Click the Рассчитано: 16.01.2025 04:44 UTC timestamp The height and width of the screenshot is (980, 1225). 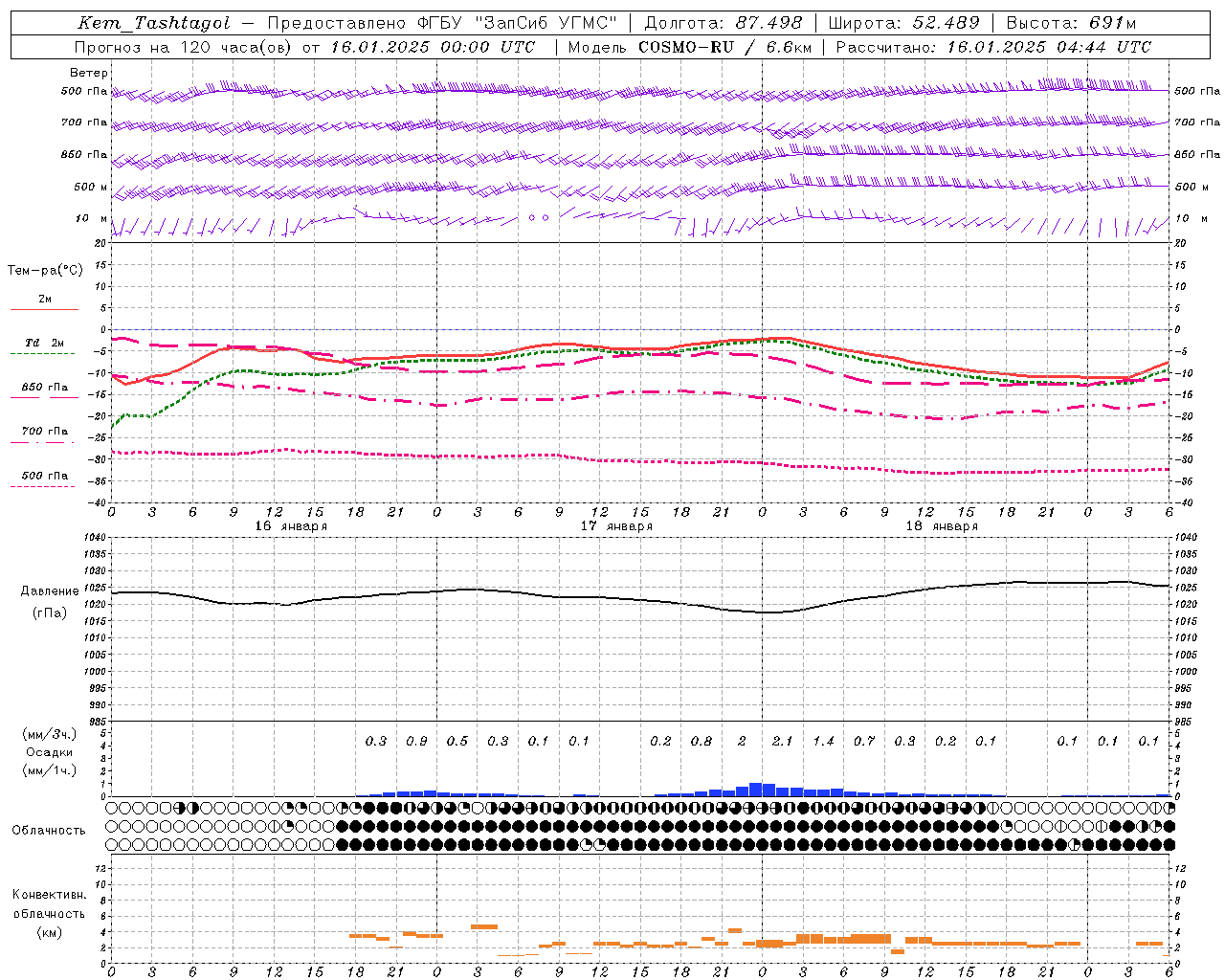tap(993, 47)
